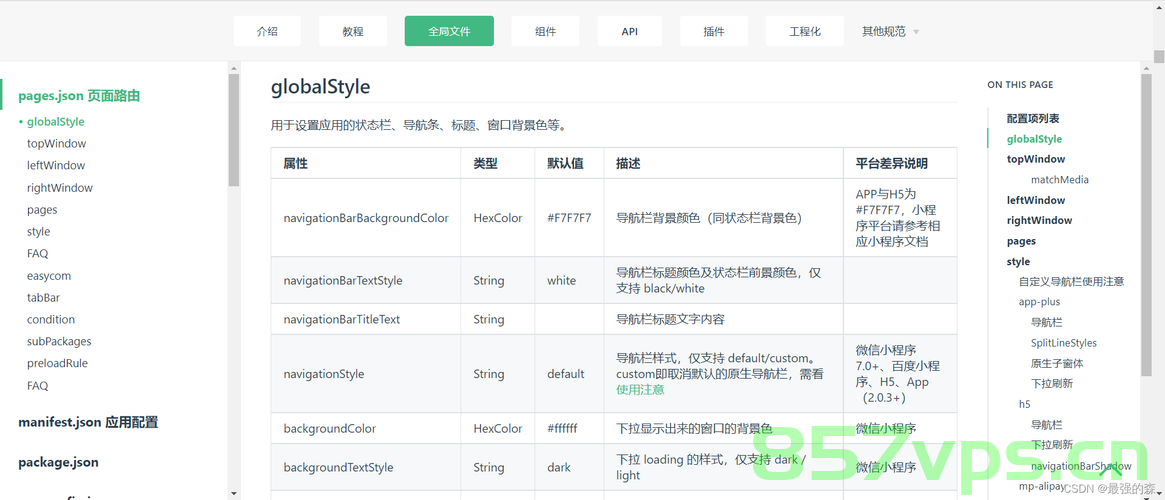Screen dimensions: 1165x500
Task: Follow the green 使用注意 link
Action: [640, 389]
